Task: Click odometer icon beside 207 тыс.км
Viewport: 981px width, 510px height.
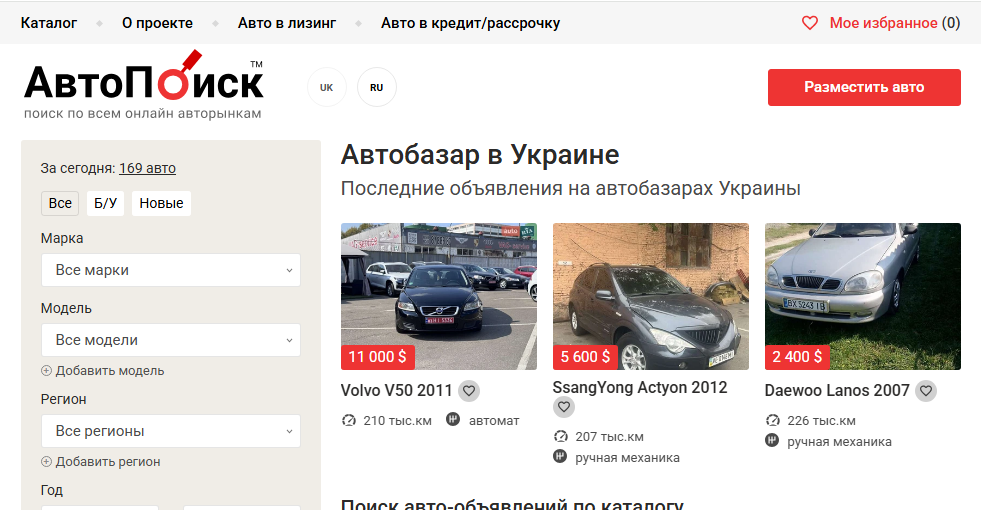Action: tap(561, 436)
